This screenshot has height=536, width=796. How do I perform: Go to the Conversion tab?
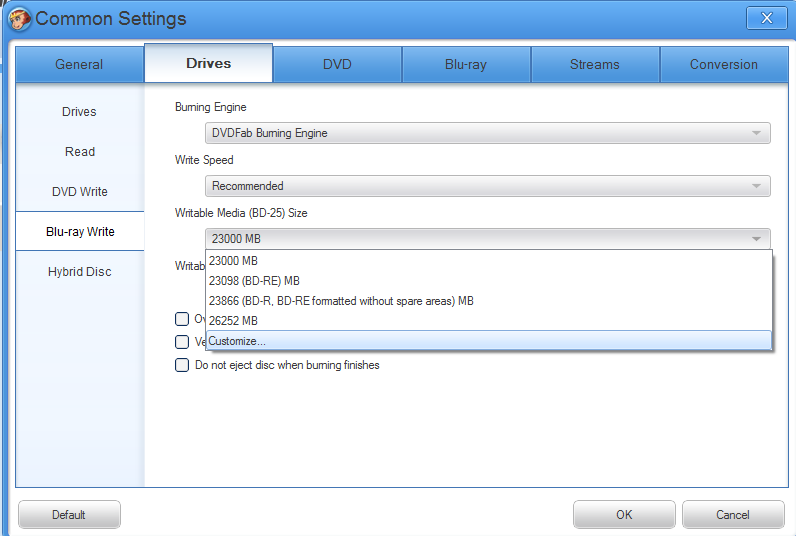pos(723,64)
